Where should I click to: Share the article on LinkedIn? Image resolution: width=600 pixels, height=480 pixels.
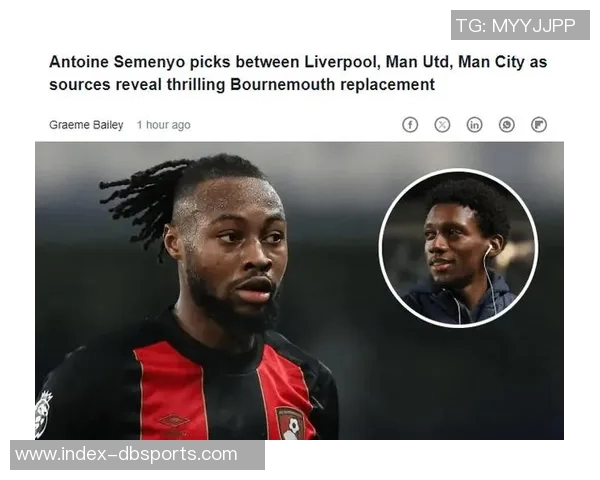(474, 125)
